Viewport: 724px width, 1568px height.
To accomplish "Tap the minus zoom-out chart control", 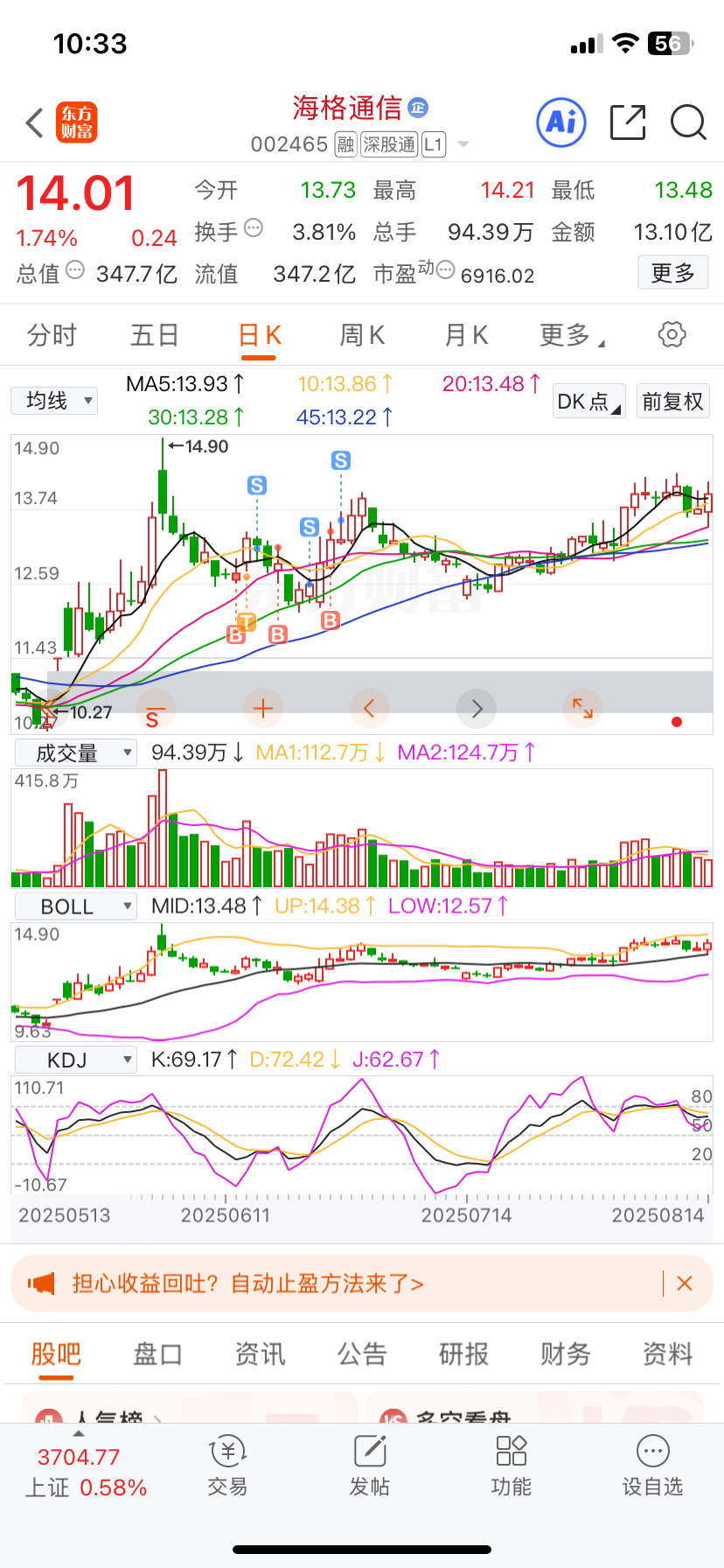I will point(156,708).
